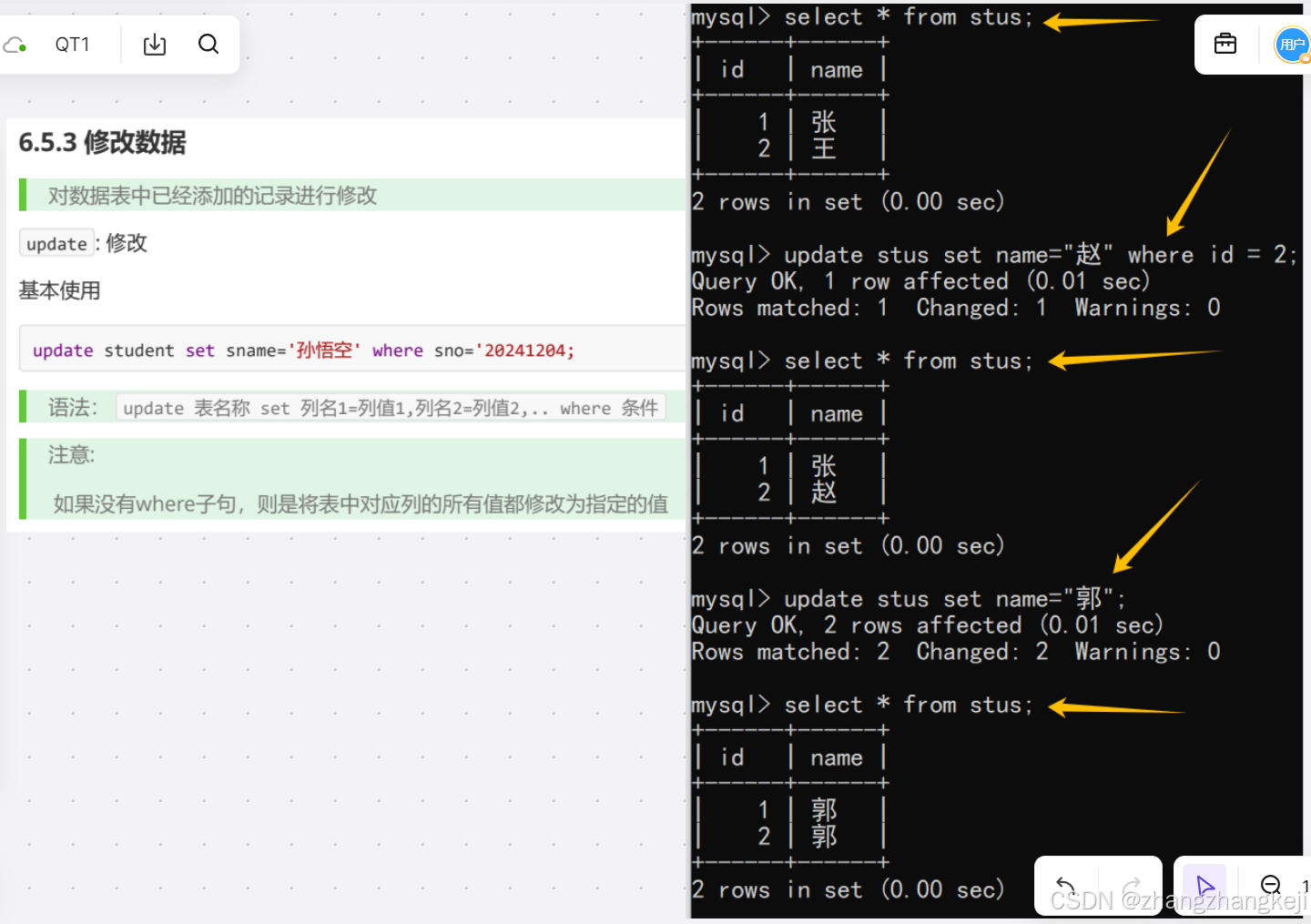Click the QT1 document title

click(x=73, y=45)
